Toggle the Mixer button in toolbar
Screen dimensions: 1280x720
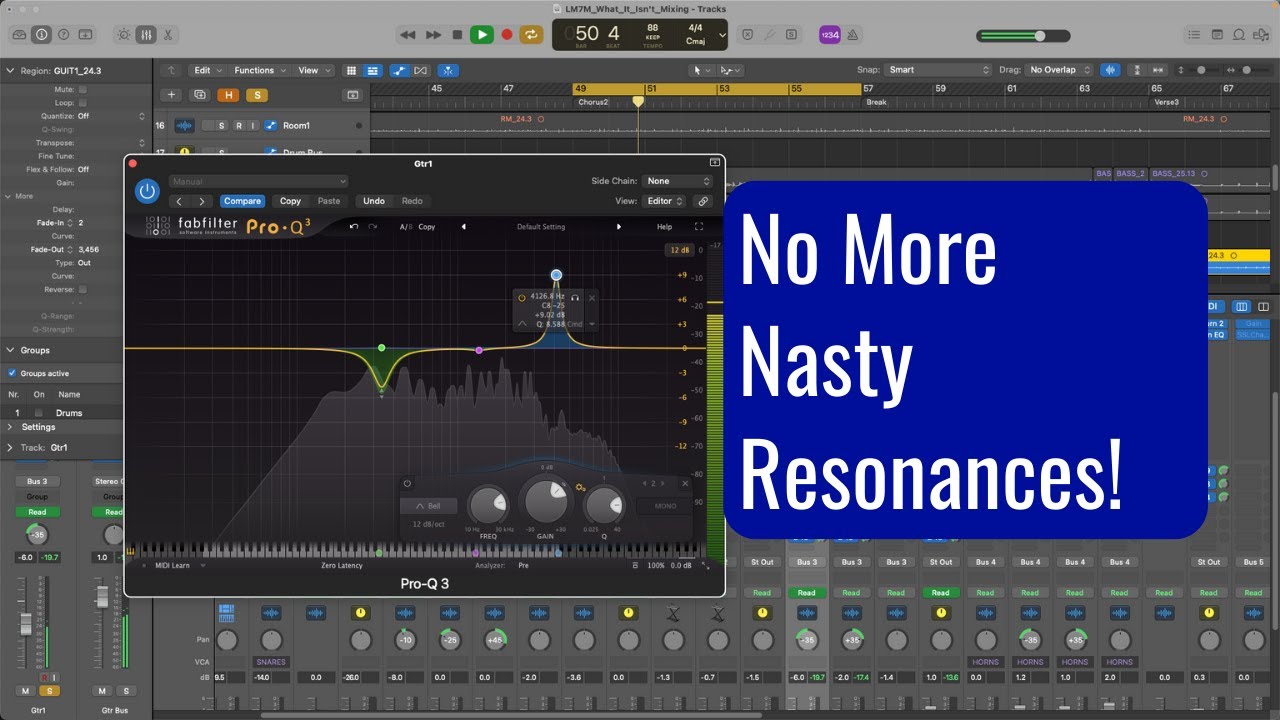coord(146,34)
